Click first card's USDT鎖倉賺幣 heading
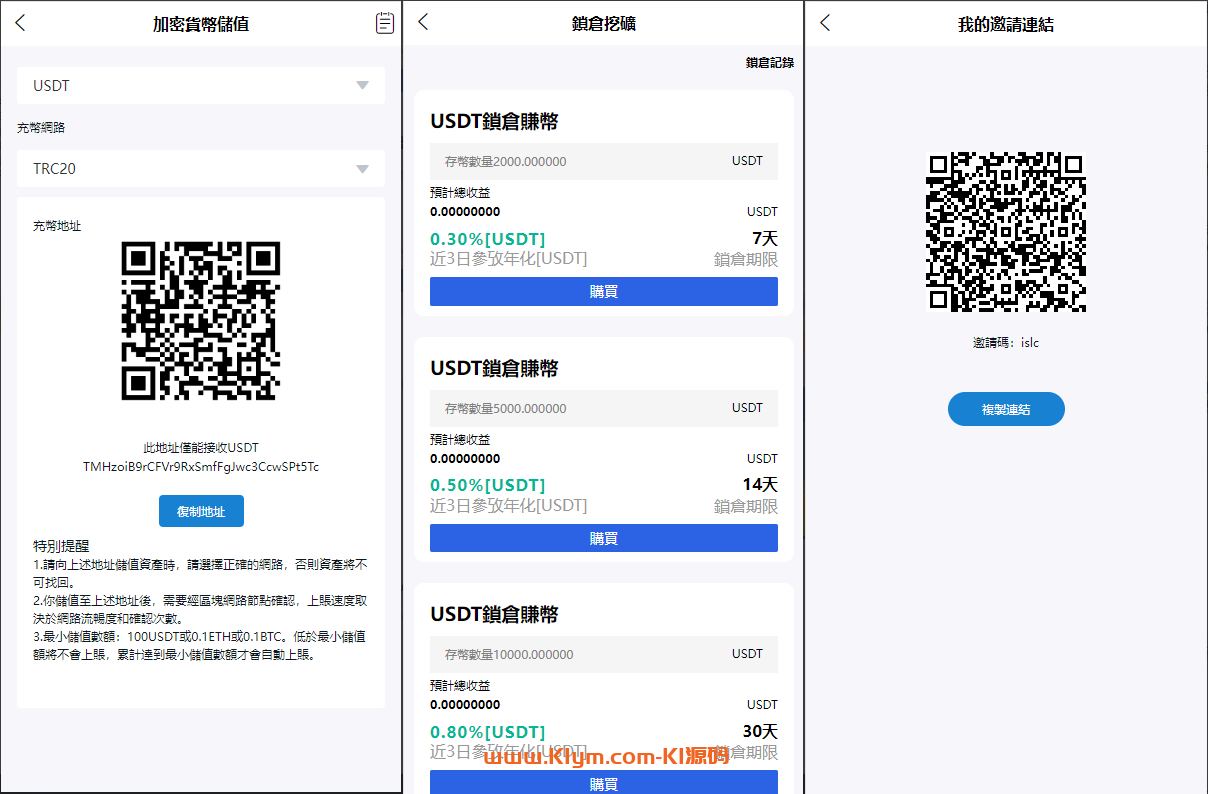Screen dimensions: 1208x794 coord(494,122)
